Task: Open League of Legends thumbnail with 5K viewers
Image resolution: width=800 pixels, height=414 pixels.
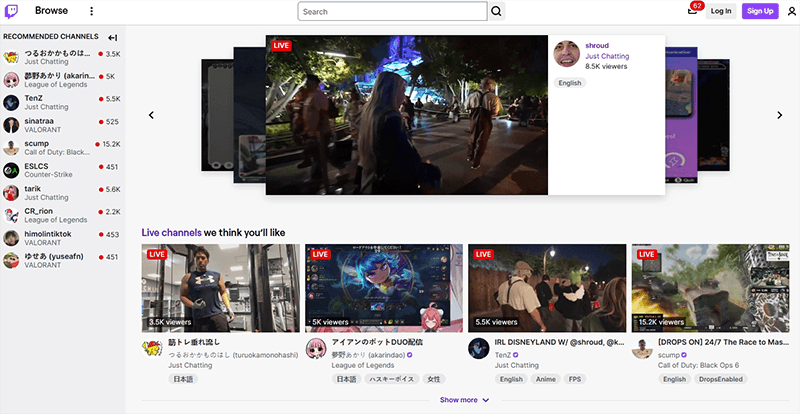Action: [x=384, y=288]
